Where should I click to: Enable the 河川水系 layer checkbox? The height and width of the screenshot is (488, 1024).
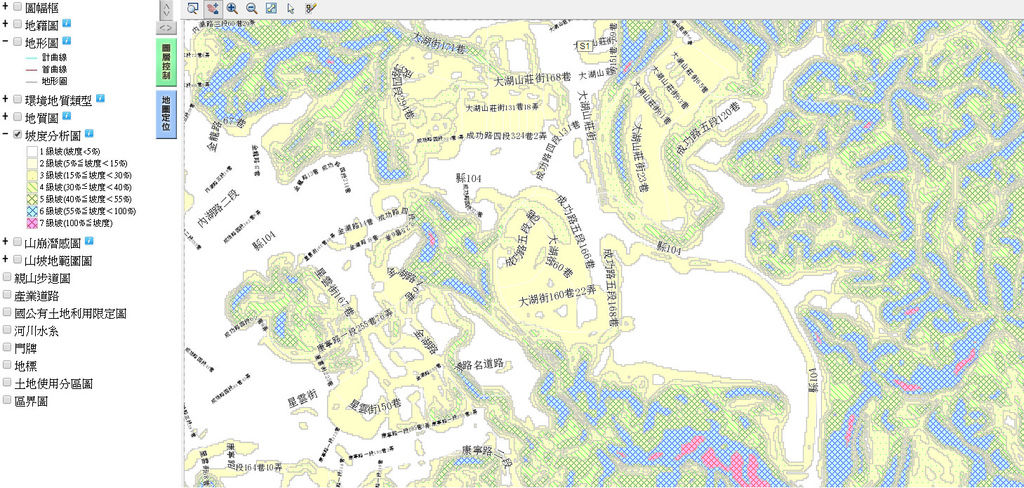click(x=7, y=331)
